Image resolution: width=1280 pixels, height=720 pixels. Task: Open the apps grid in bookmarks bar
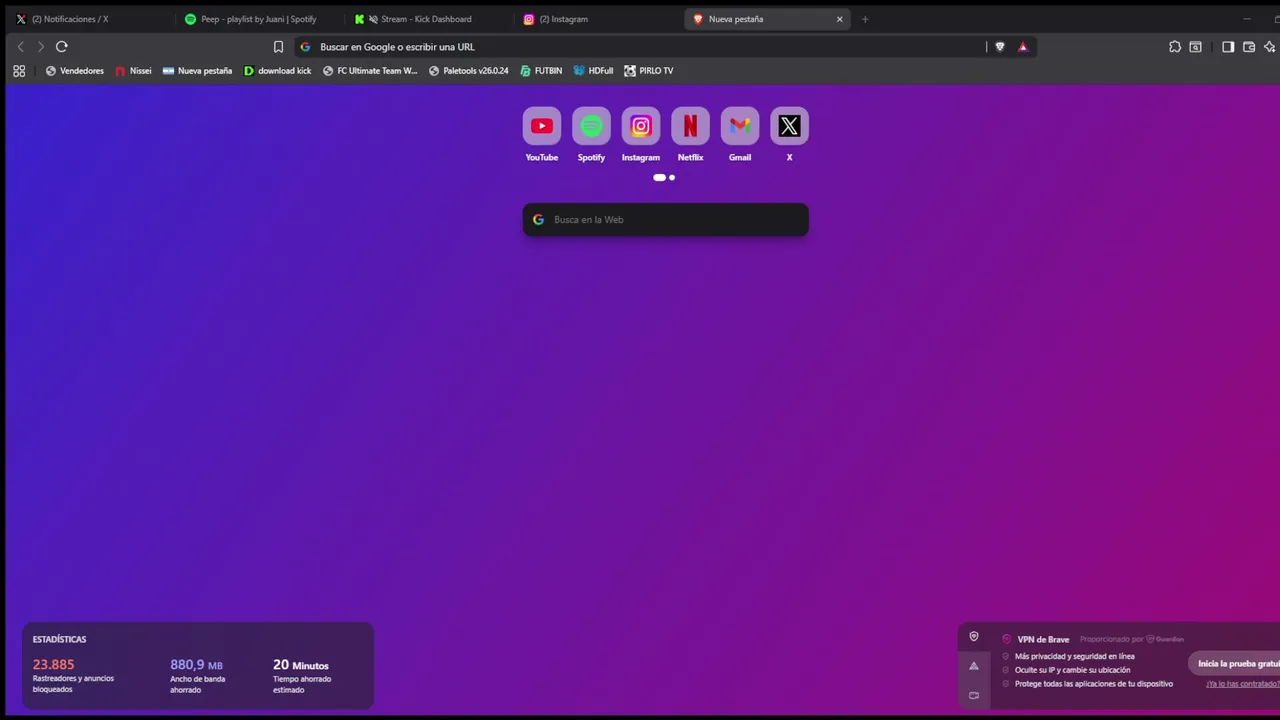point(19,71)
